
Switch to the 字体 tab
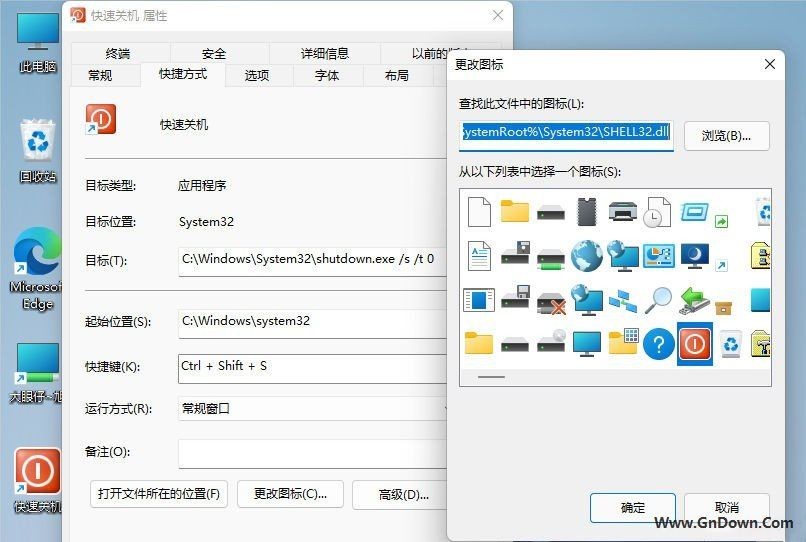click(326, 75)
